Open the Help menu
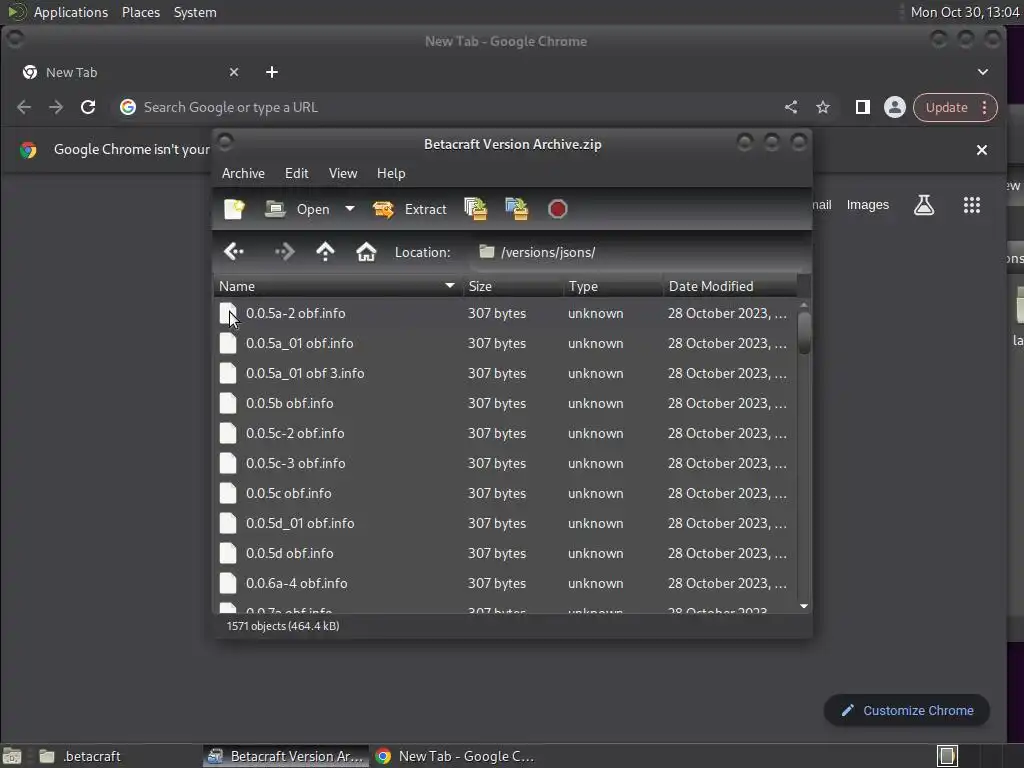Screen dimensions: 1024x768 [391, 173]
